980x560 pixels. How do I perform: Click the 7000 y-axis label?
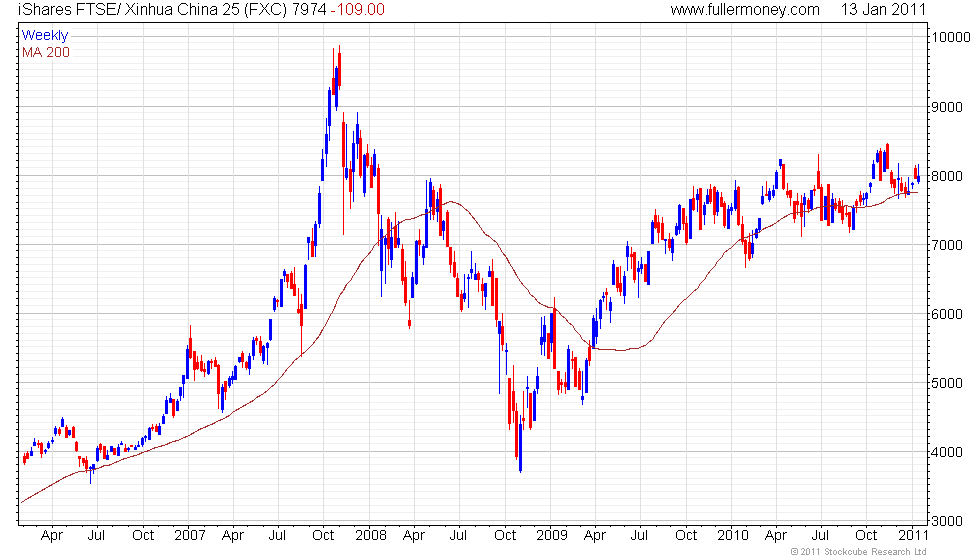(x=947, y=245)
